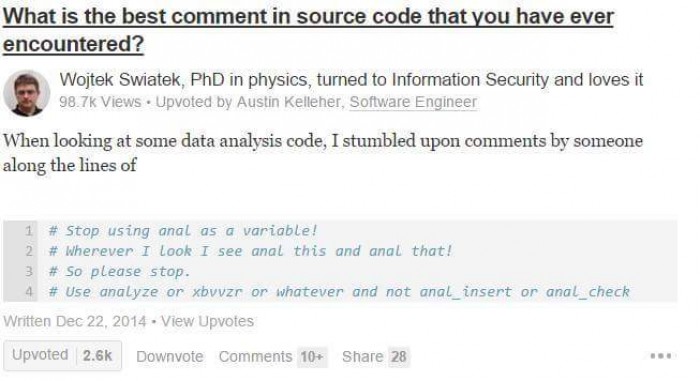Click the 2.6k upvote count
Viewport: 700px width, 381px height.
(97, 356)
